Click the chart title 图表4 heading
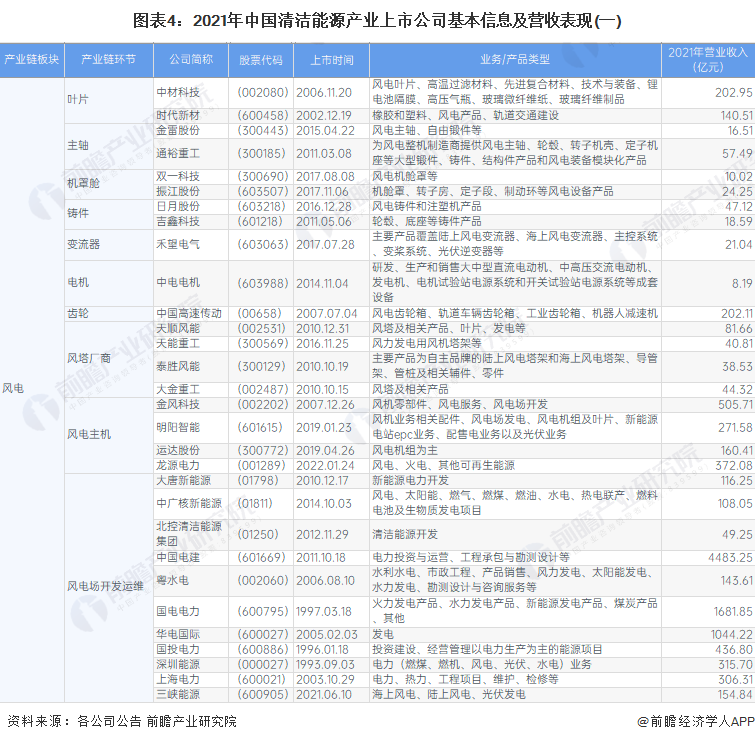755x742 pixels. tap(377, 18)
